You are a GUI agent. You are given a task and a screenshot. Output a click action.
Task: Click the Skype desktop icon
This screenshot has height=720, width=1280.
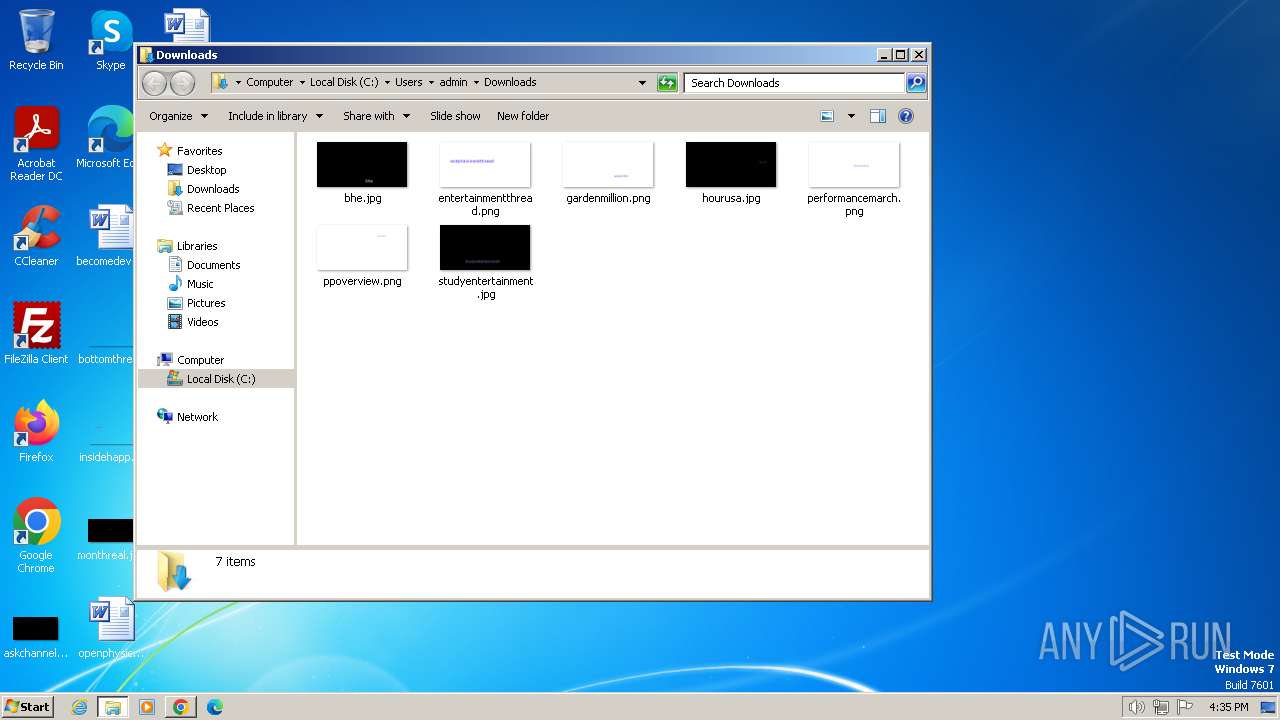111,40
